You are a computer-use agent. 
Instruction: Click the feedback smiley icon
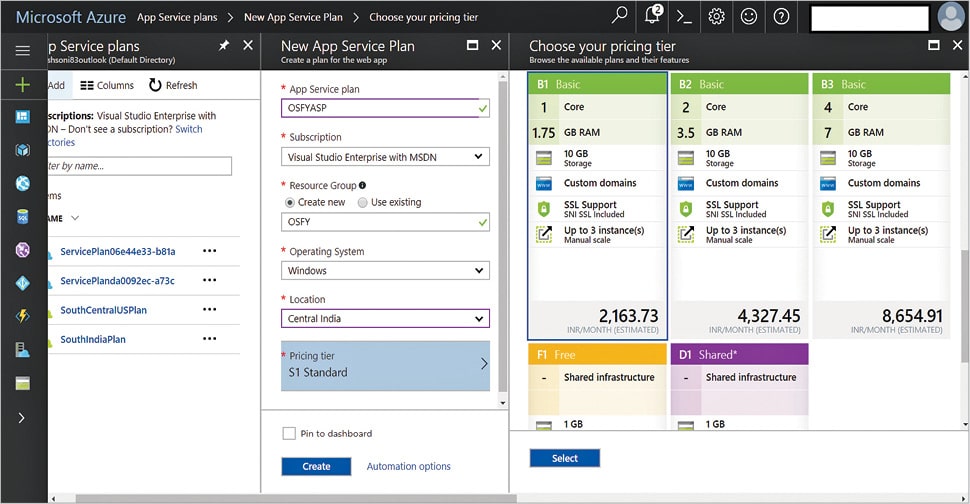click(749, 16)
